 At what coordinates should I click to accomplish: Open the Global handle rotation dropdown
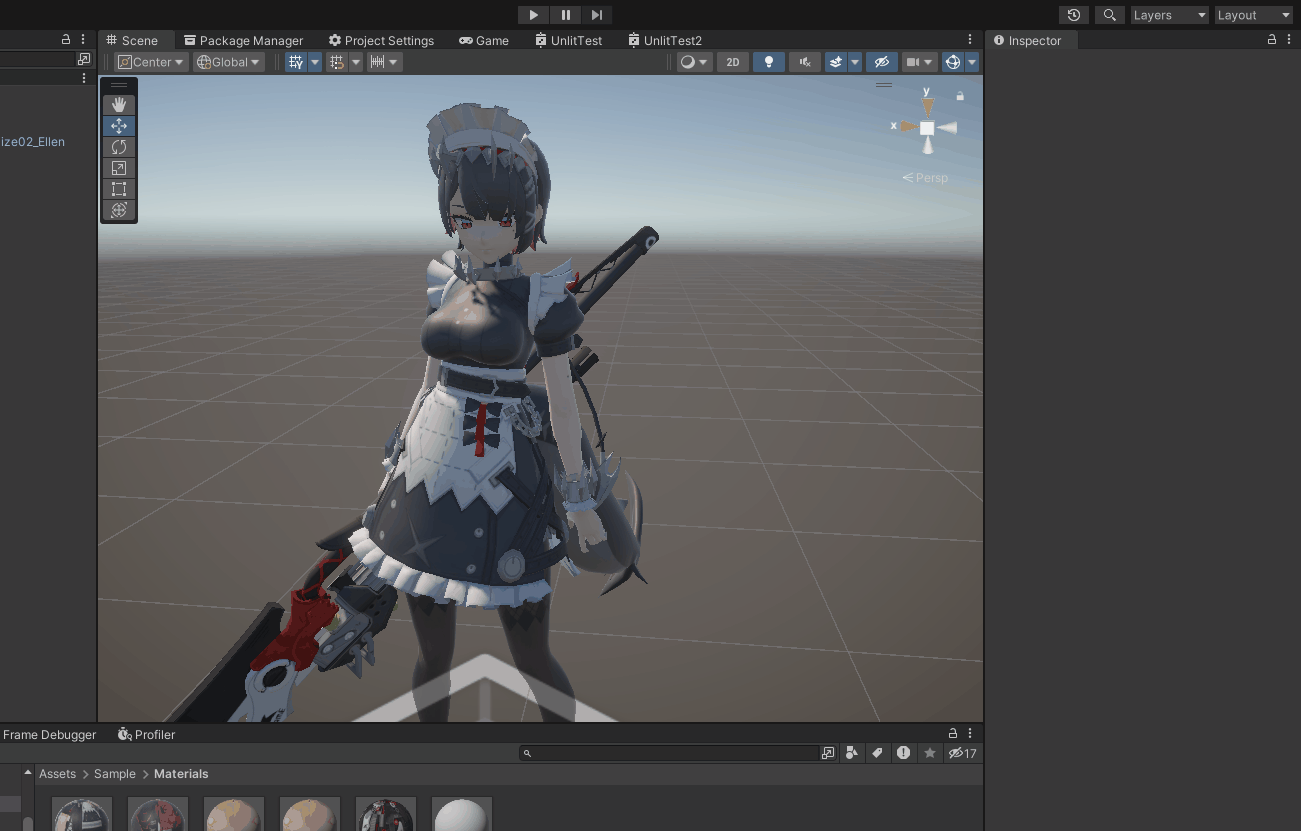(x=228, y=62)
